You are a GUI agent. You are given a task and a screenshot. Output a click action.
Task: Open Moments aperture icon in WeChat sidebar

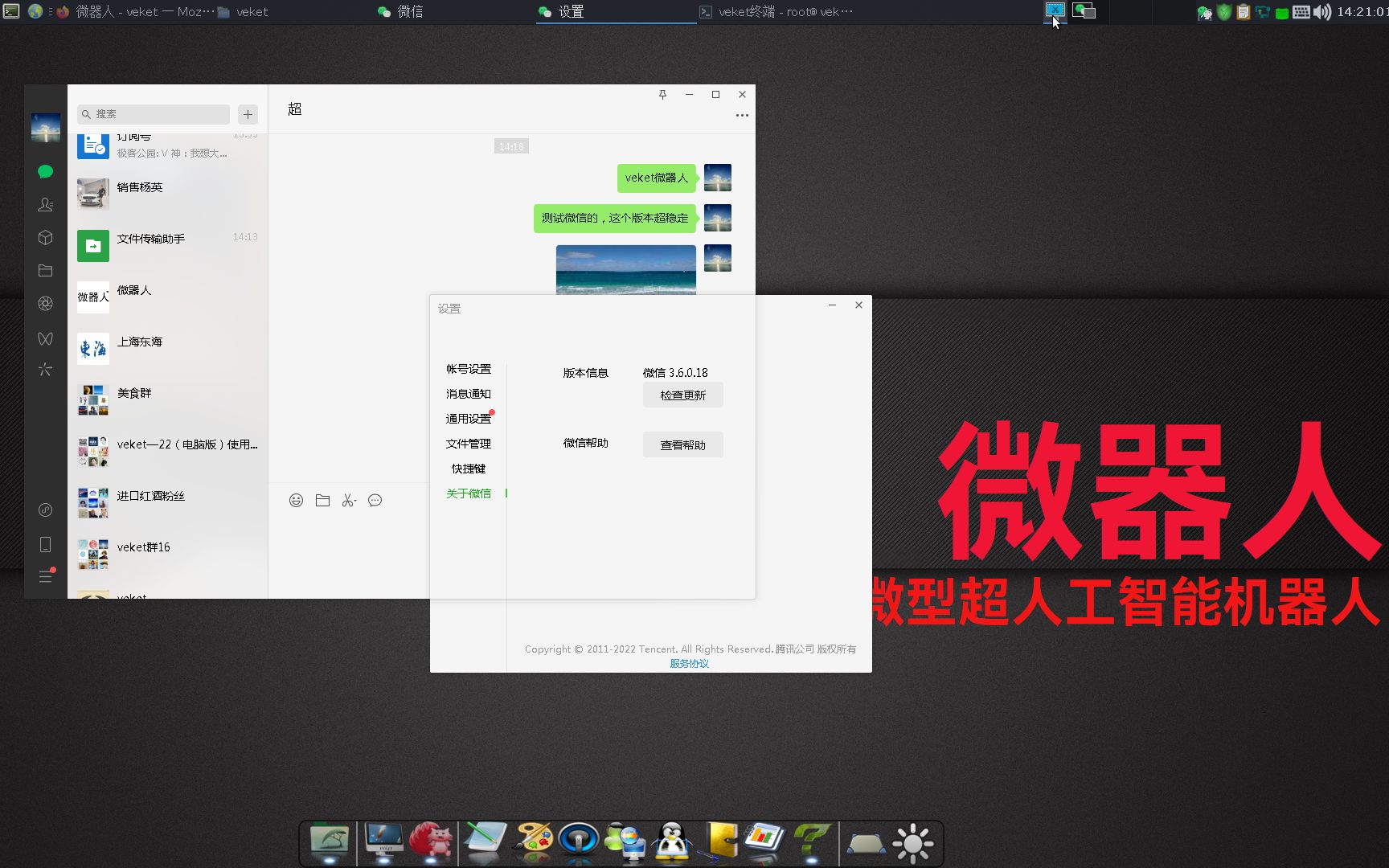coord(45,304)
